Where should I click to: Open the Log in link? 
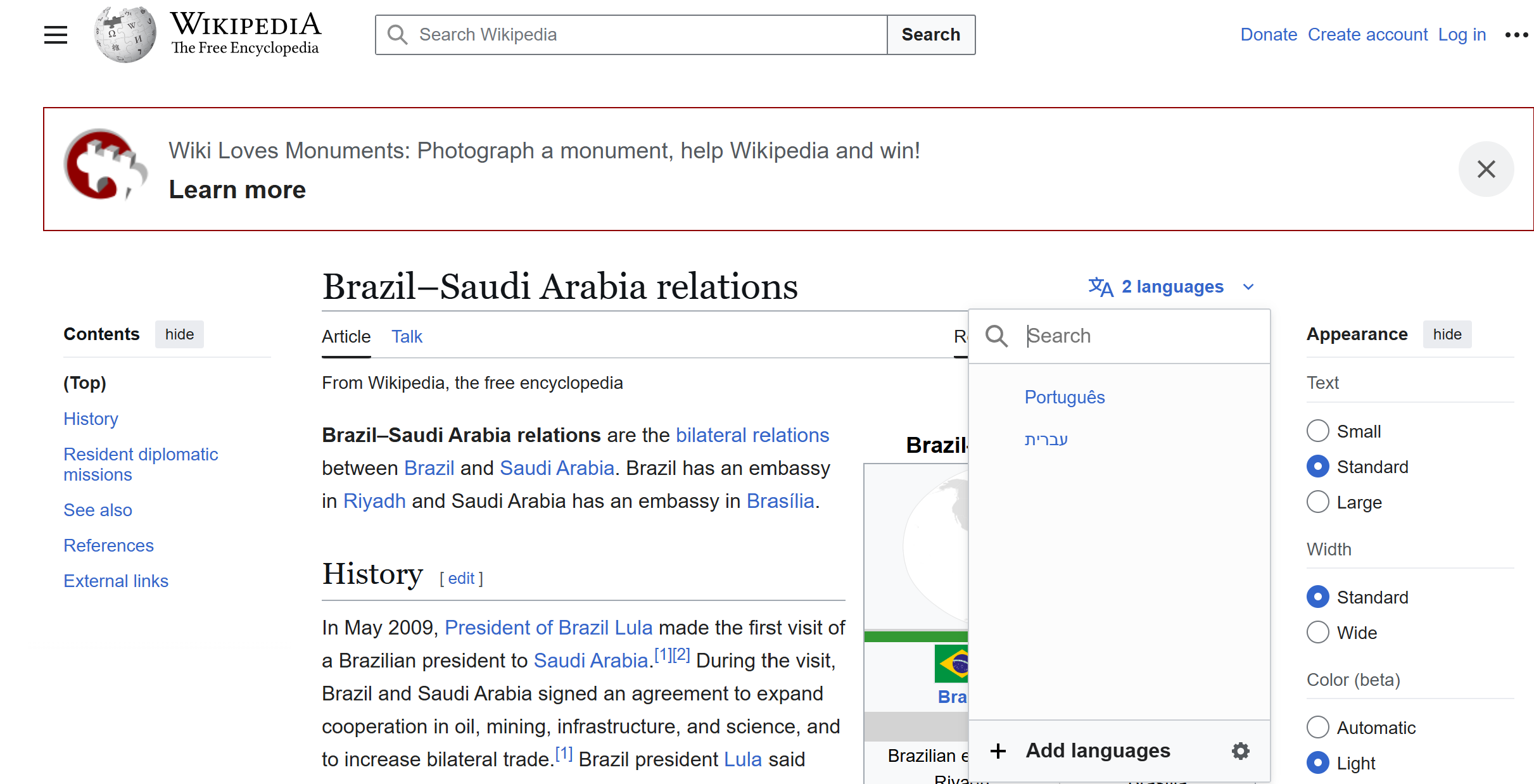tap(1462, 35)
